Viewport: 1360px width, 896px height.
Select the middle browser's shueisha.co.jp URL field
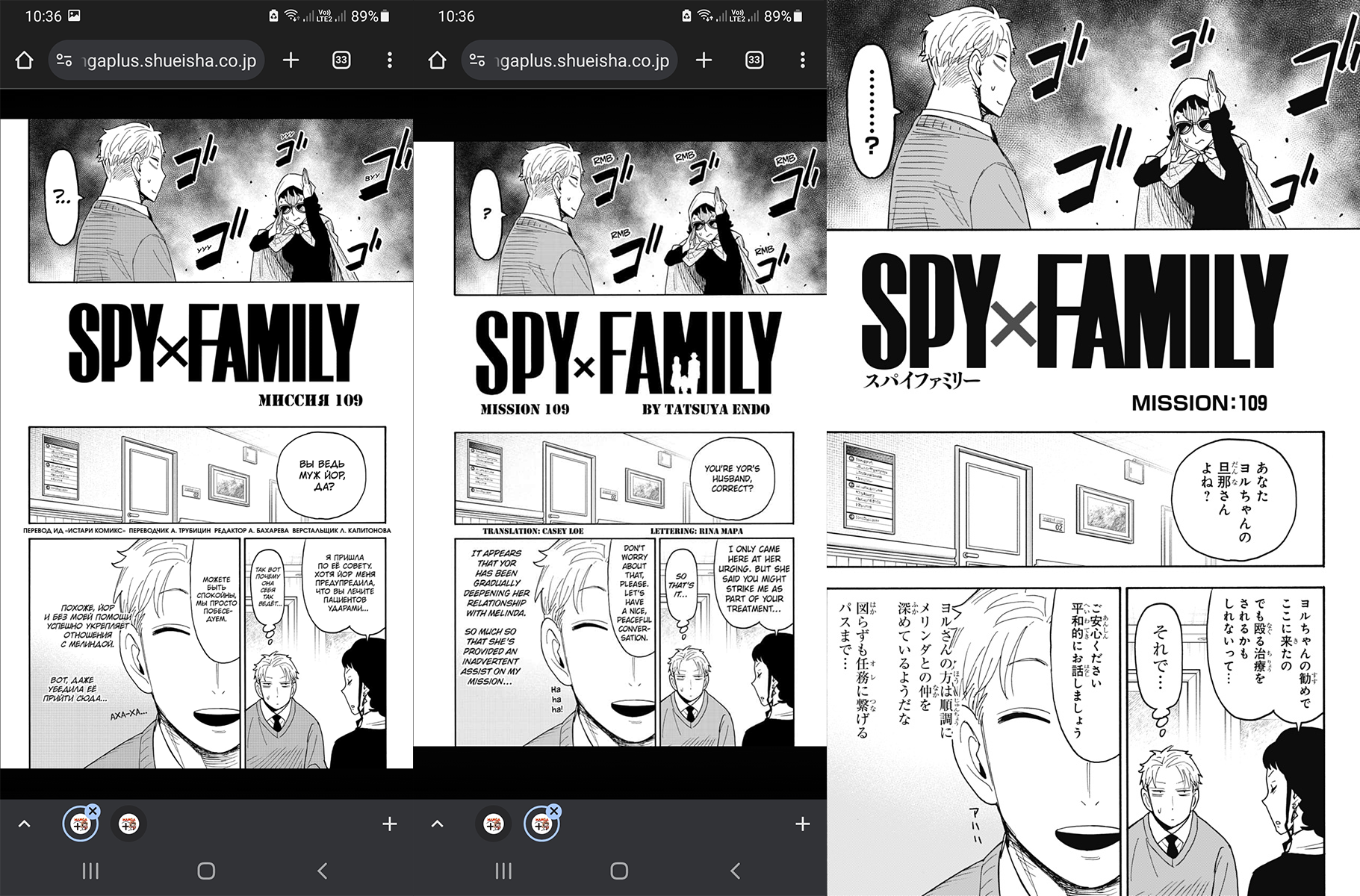[x=569, y=60]
